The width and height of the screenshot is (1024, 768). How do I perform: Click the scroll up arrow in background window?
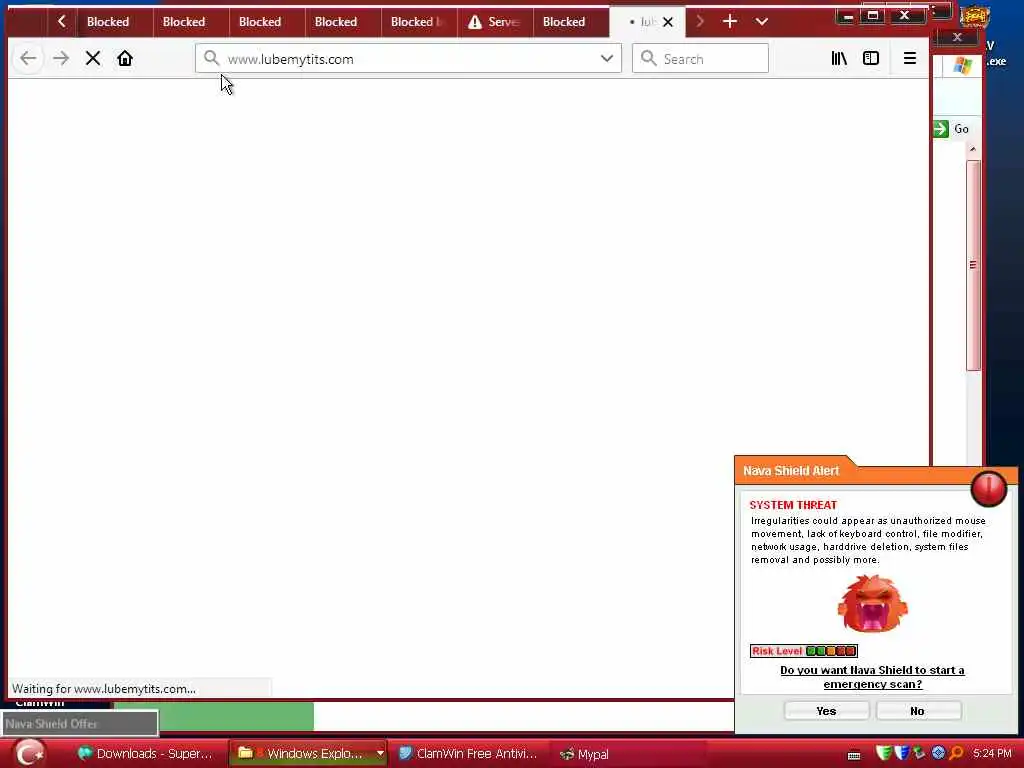973,150
